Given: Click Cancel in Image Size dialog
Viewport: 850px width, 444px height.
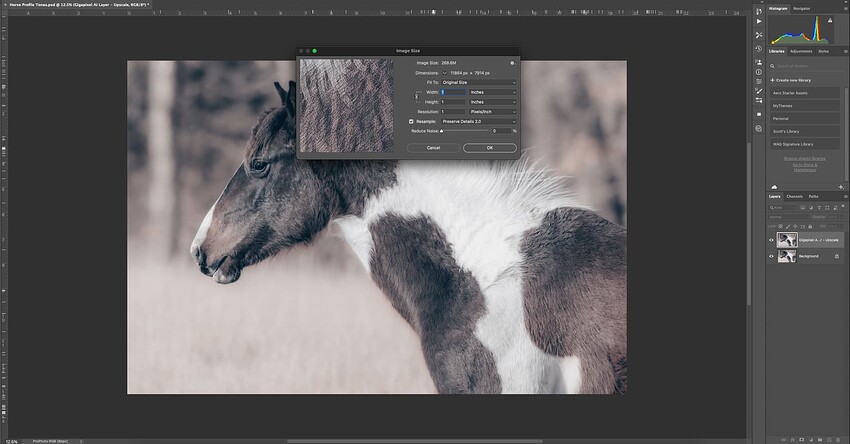Looking at the screenshot, I should coord(433,147).
